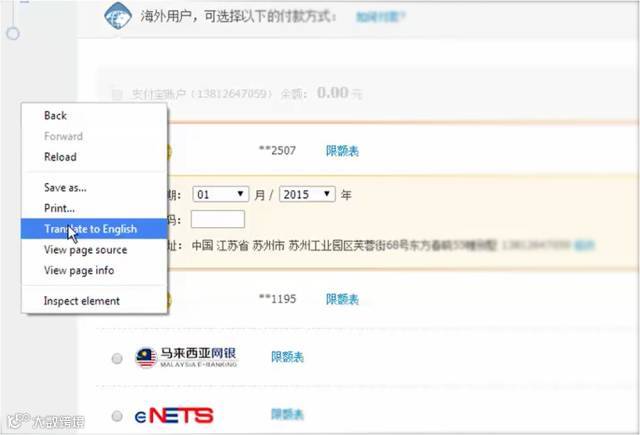Open limit table link beside Malaysia E-Banking
Image resolution: width=640 pixels, height=435 pixels.
[287, 357]
